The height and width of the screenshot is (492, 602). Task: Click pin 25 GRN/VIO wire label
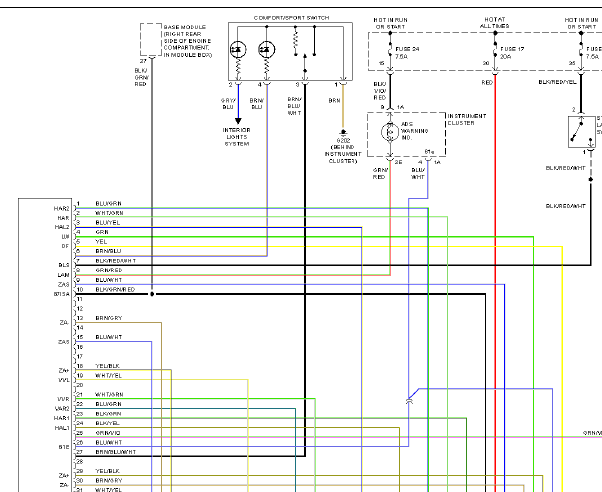pos(108,433)
